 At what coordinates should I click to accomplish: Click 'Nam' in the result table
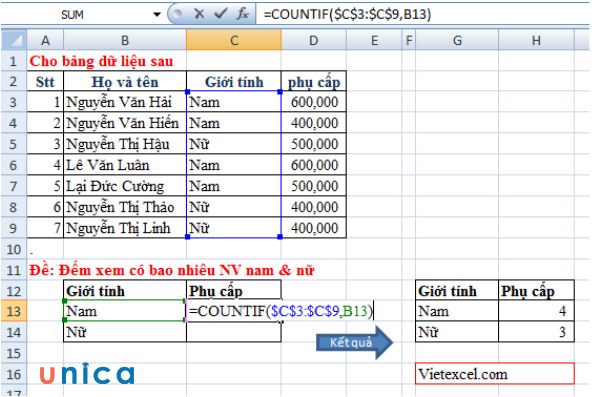point(457,311)
